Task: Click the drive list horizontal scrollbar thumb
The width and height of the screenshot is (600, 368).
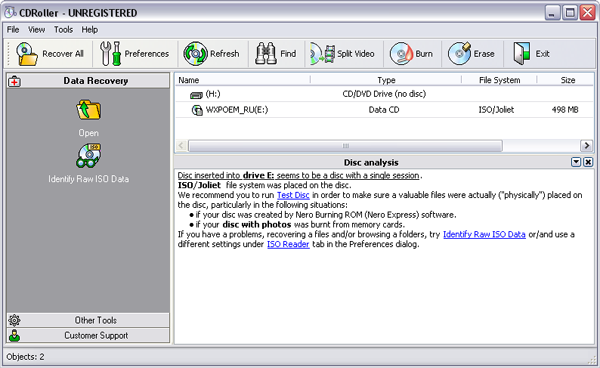Action: coord(345,146)
